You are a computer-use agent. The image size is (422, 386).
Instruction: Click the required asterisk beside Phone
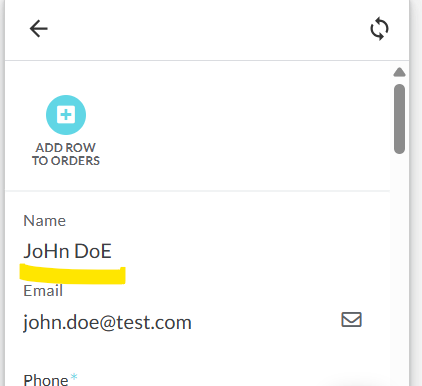tap(74, 377)
